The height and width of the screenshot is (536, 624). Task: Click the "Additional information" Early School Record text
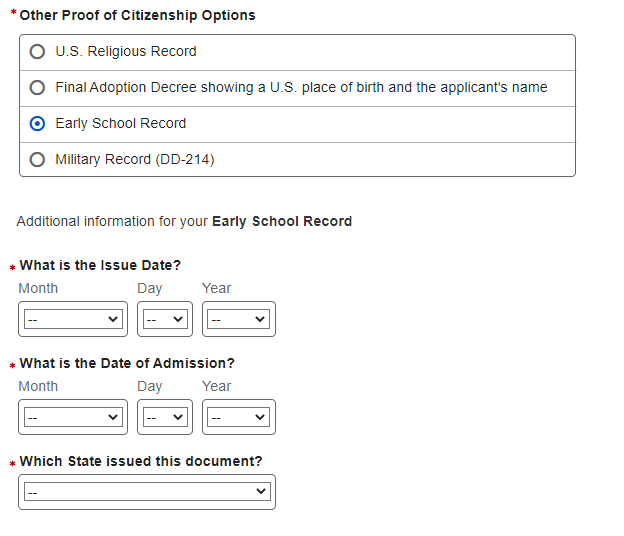184,222
